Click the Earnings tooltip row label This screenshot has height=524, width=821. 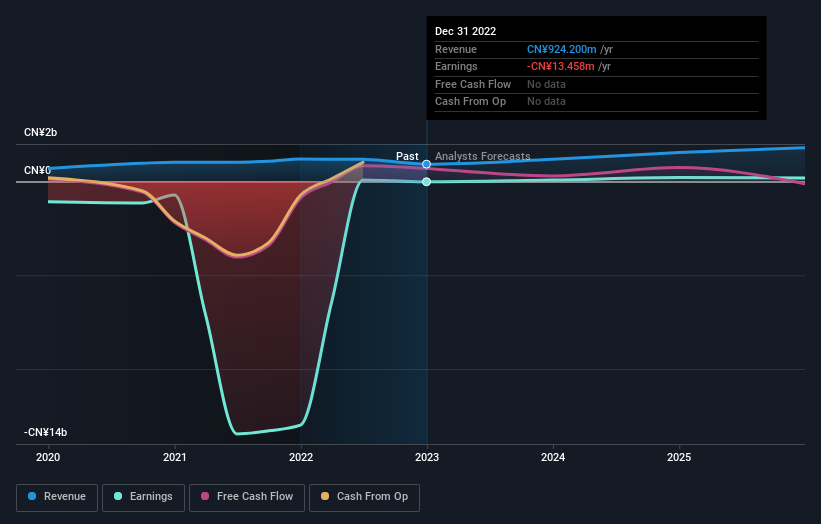tap(456, 66)
